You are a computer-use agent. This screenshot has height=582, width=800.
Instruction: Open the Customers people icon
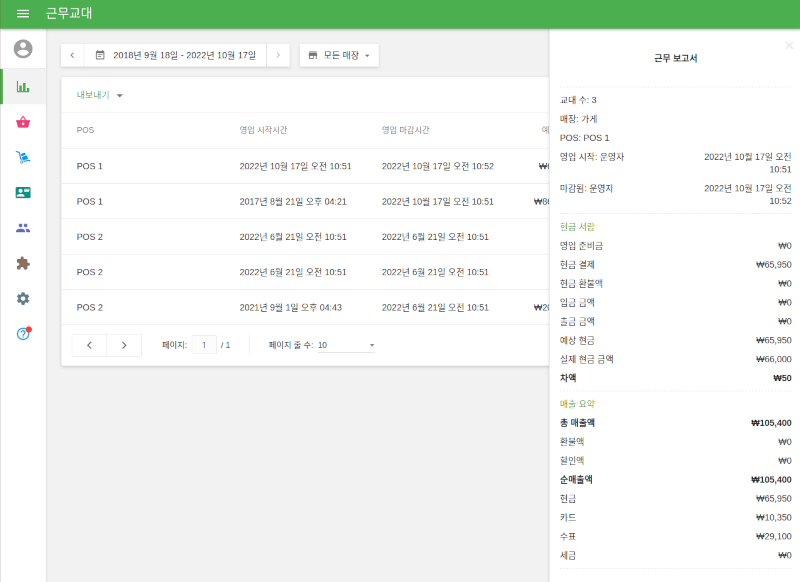(x=22, y=227)
